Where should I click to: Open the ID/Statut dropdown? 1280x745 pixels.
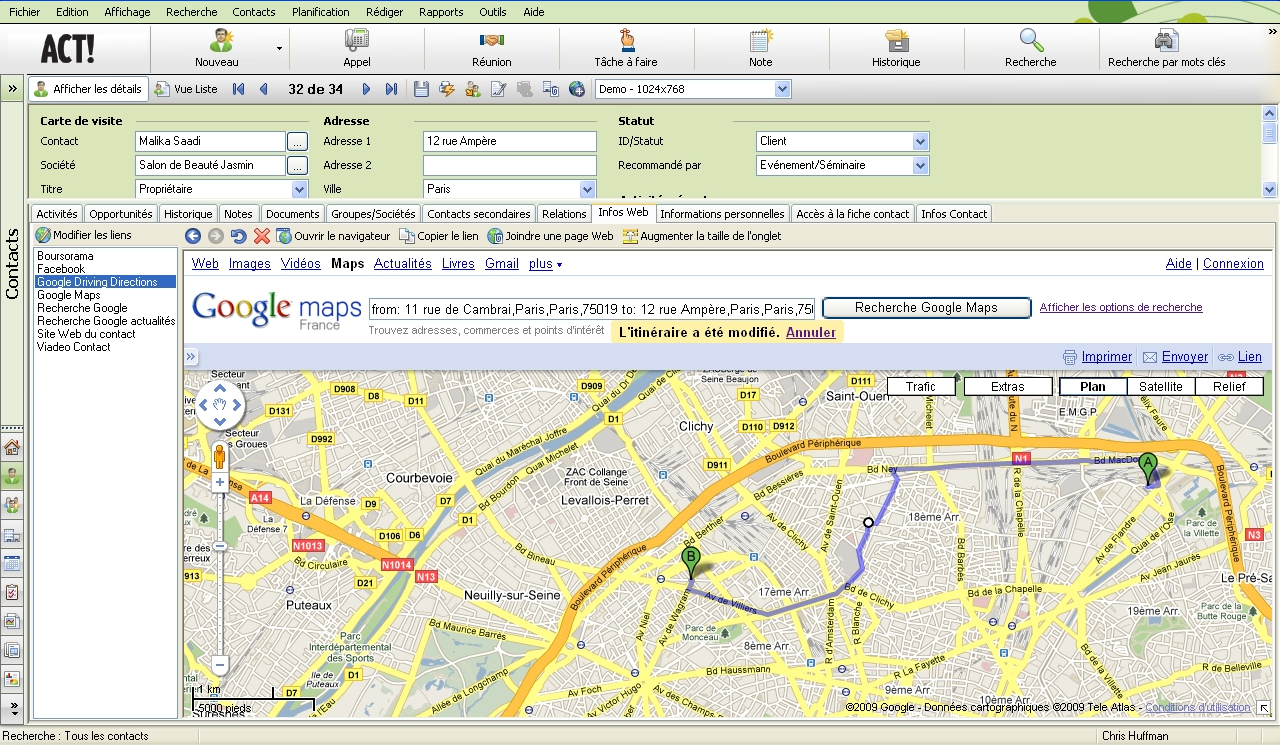[921, 142]
